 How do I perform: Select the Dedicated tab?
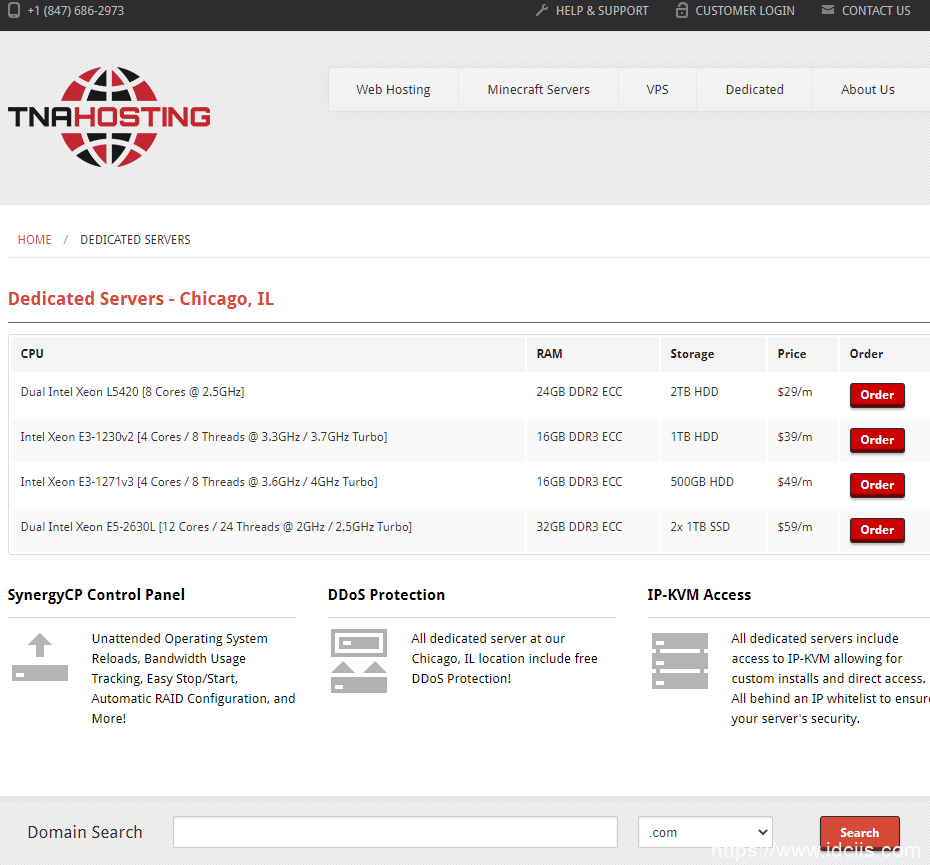[x=754, y=89]
